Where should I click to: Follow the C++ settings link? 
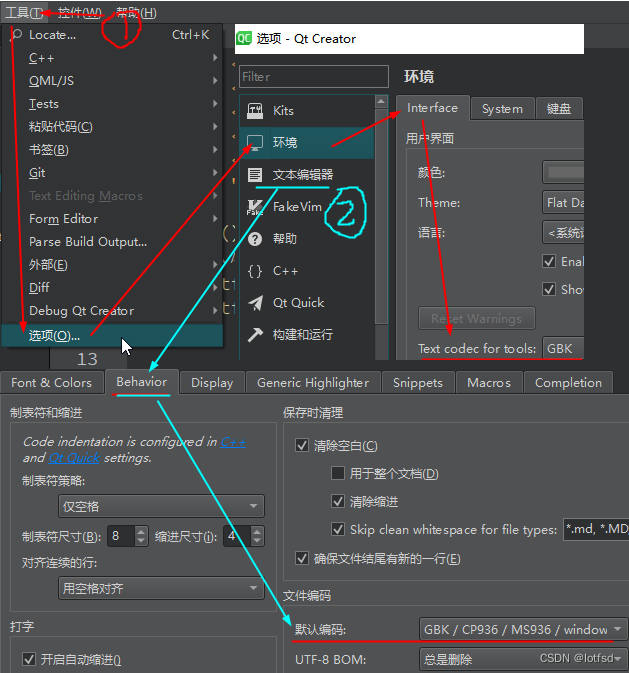(233, 442)
